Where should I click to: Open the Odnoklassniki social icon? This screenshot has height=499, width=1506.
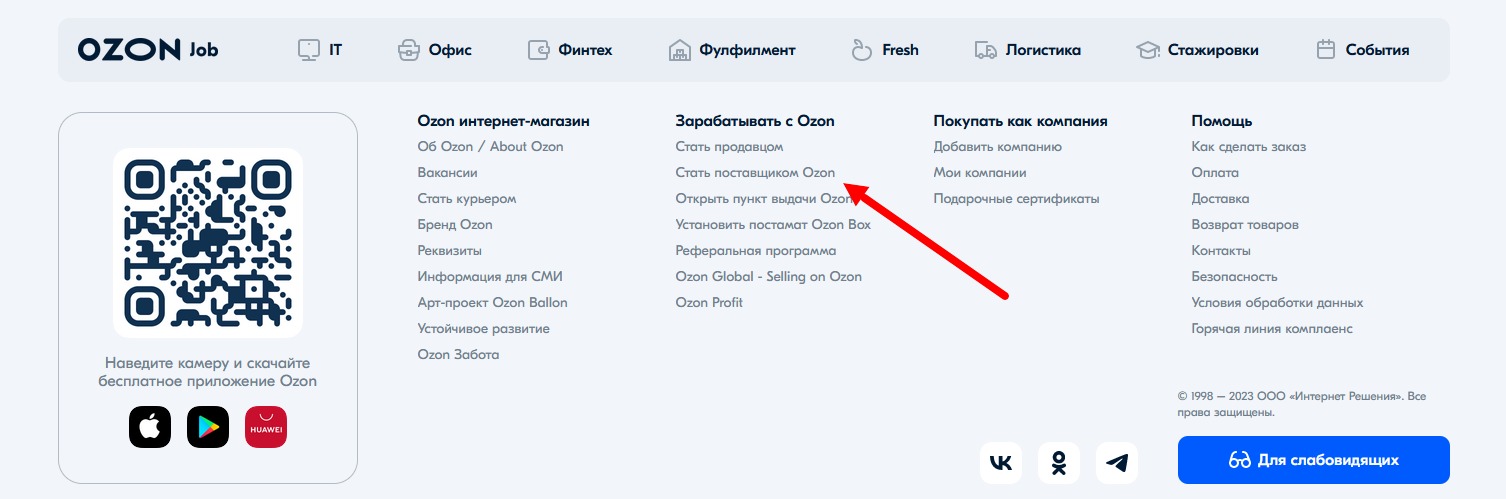1059,462
